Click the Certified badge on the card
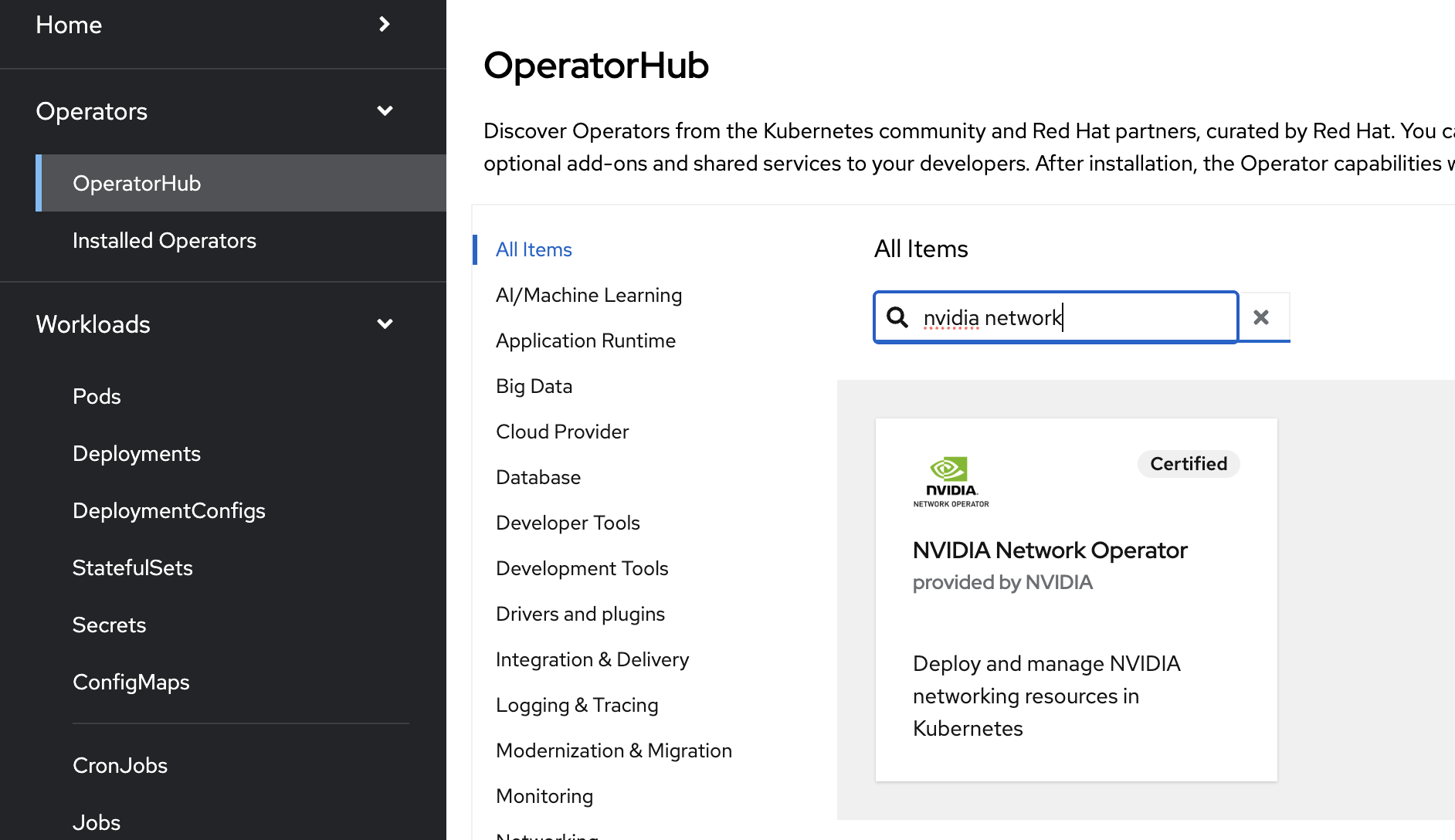Viewport: 1455px width, 840px height. 1188,464
